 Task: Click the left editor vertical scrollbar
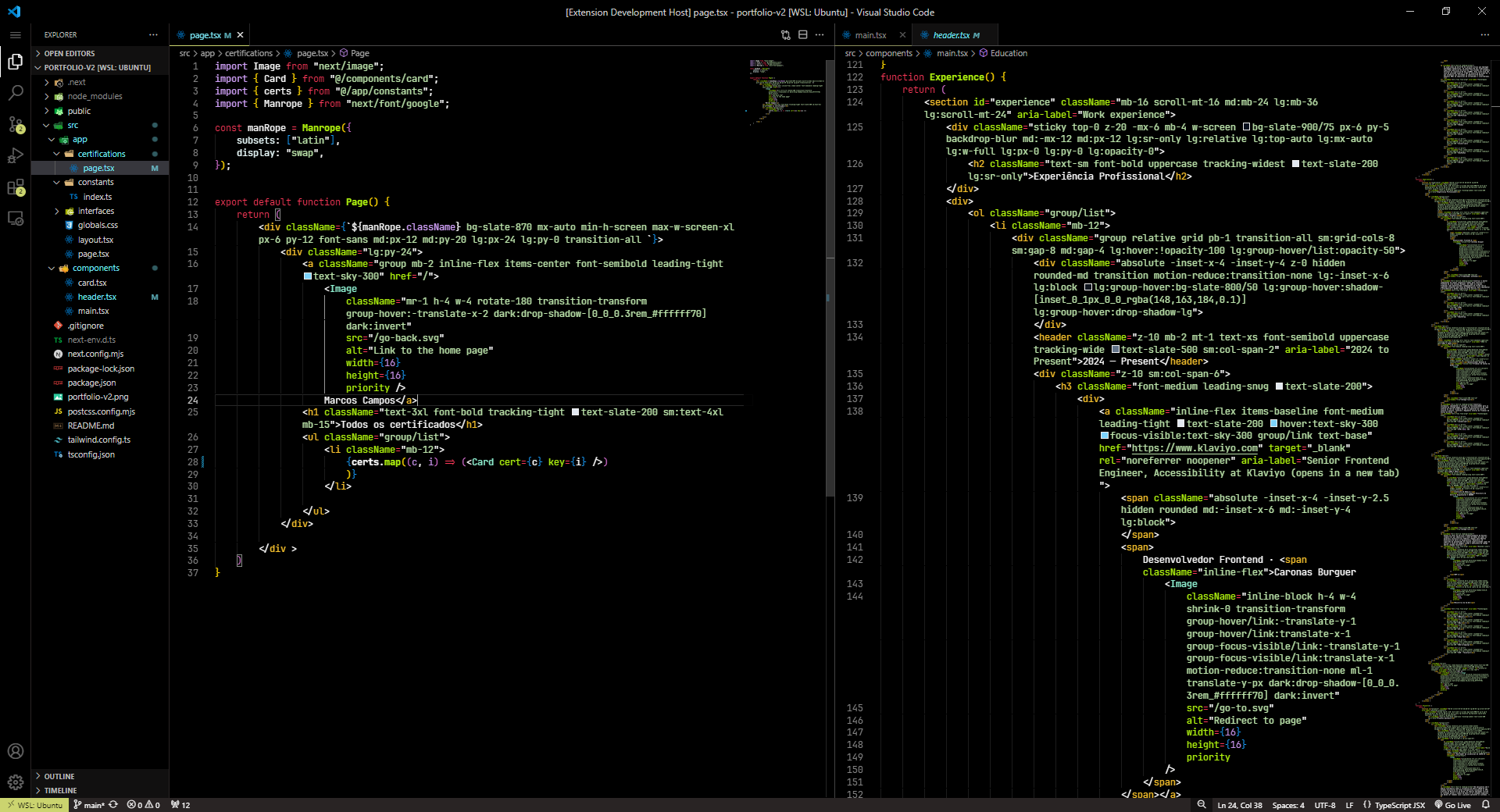click(x=829, y=278)
